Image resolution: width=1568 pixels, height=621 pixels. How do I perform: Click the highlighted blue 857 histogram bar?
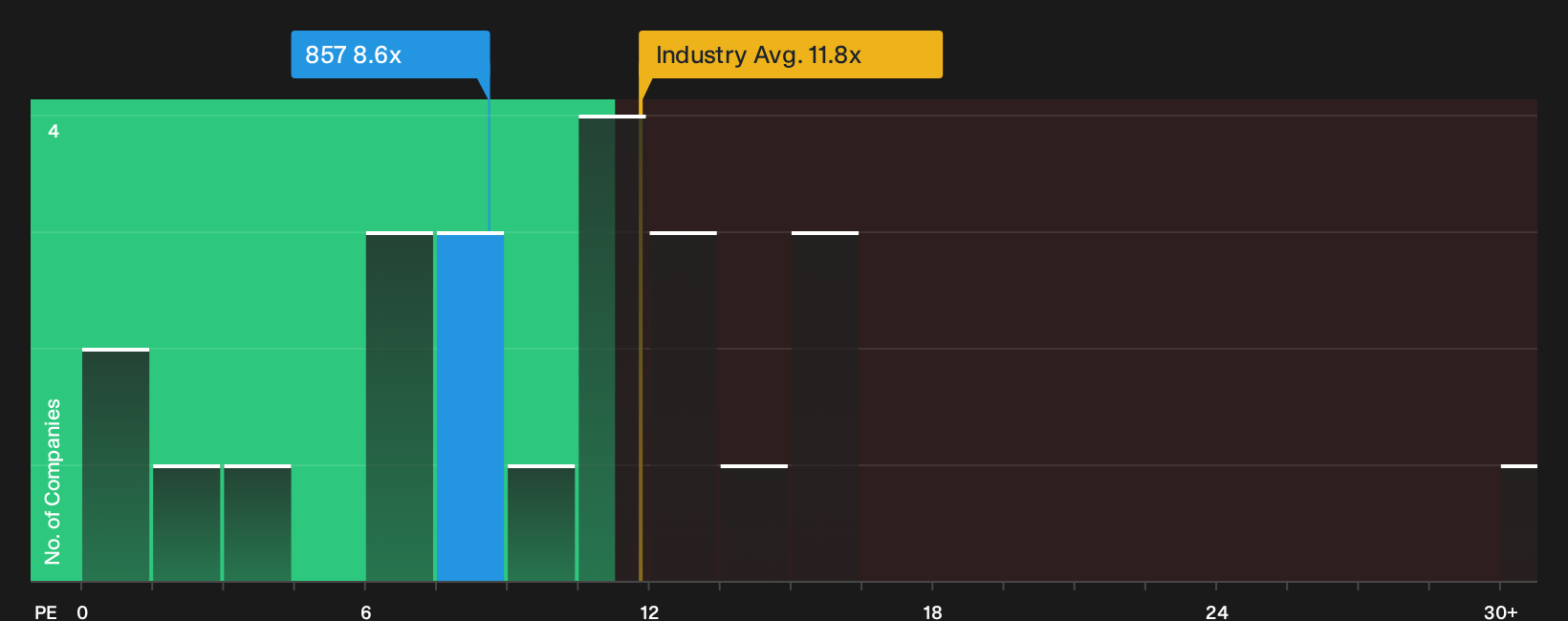click(x=470, y=407)
